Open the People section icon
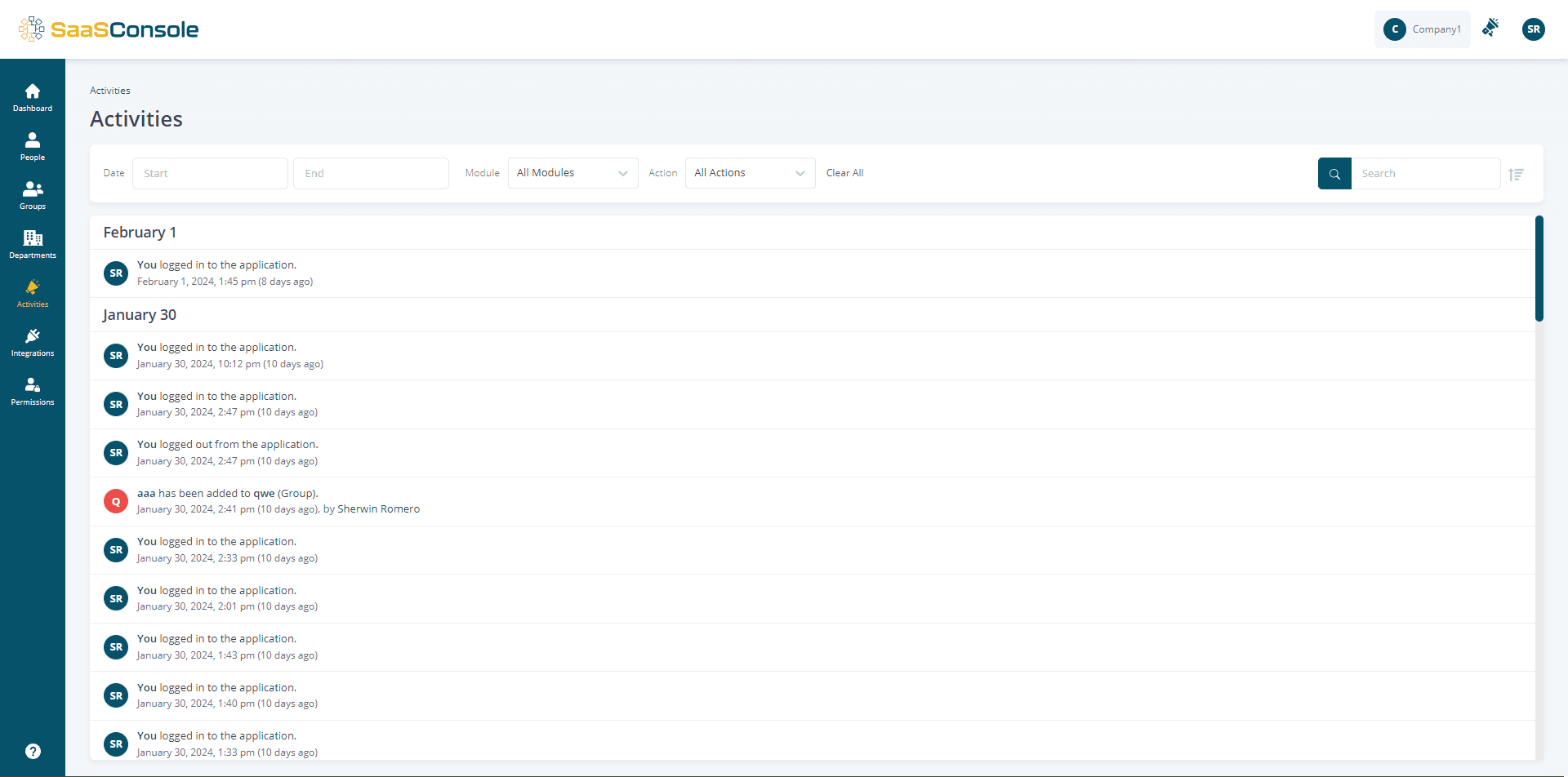Viewport: 1568px width, 777px height. click(33, 140)
